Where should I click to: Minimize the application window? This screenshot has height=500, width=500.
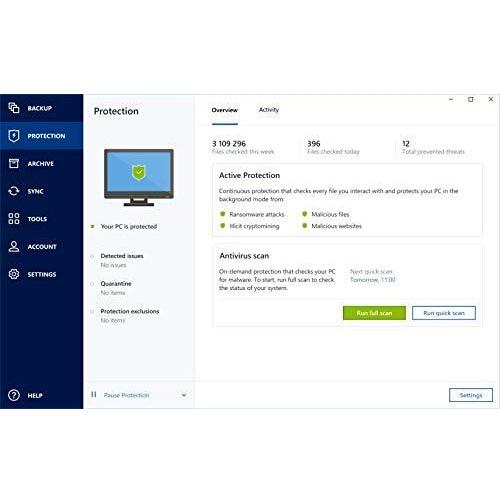[x=451, y=99]
